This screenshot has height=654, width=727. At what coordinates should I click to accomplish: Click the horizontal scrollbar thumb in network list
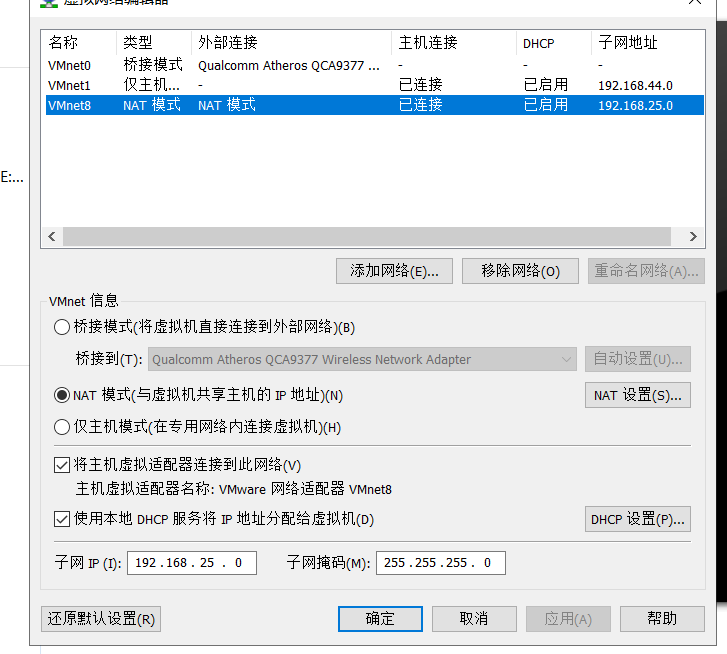[367, 236]
